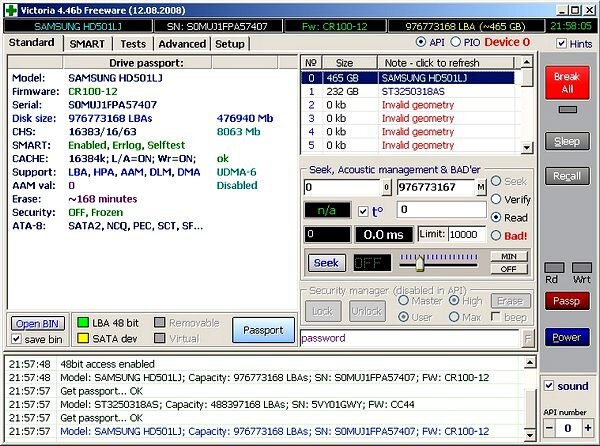This screenshot has height=446, width=600.
Task: Click the temperature field next to t°
Action: click(x=442, y=210)
